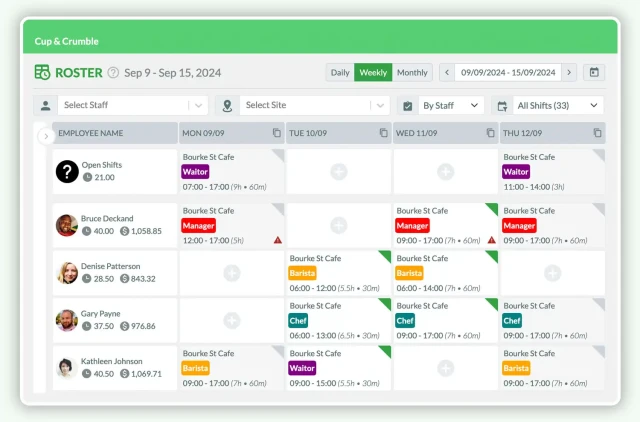Screen dimensions: 640x422
Task: Click the purple Waitor tag on Monday open shift
Action: pos(195,172)
